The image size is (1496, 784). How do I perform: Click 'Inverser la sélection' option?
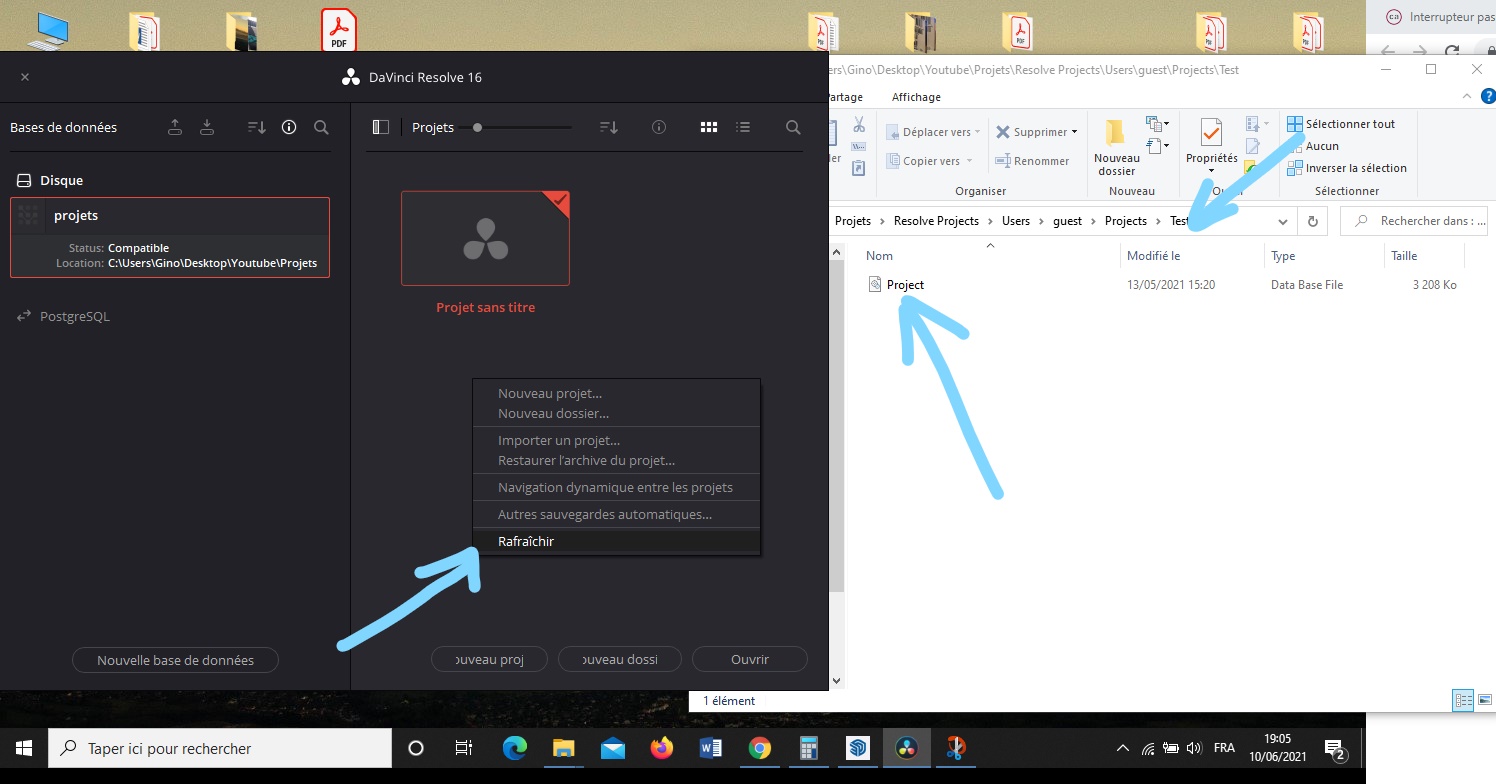[1346, 168]
